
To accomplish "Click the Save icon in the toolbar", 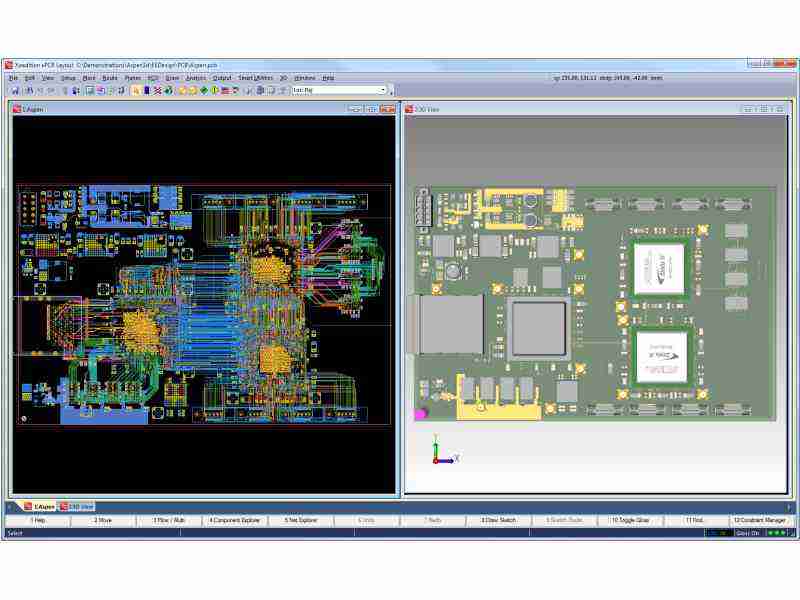I will (15, 90).
